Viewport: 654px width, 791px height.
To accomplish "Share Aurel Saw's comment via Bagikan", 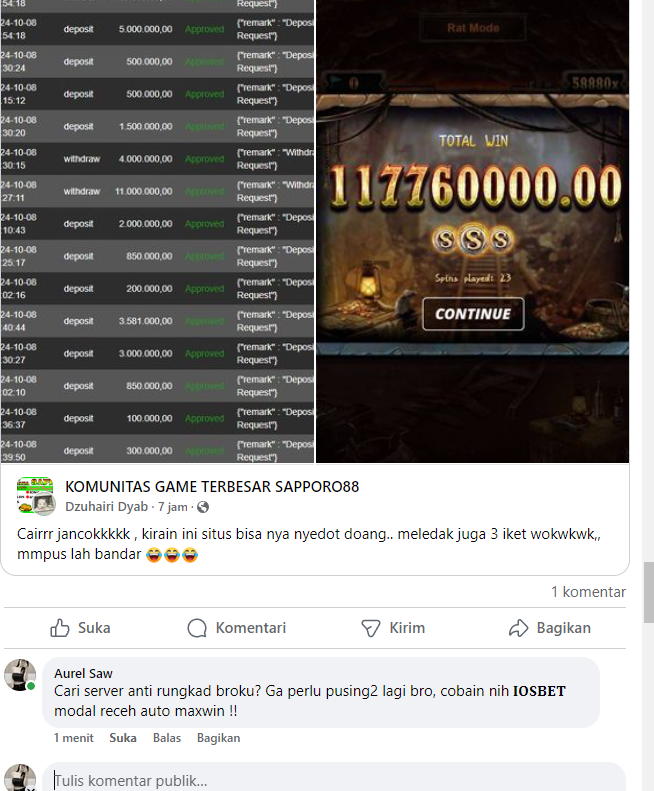I will tap(219, 738).
